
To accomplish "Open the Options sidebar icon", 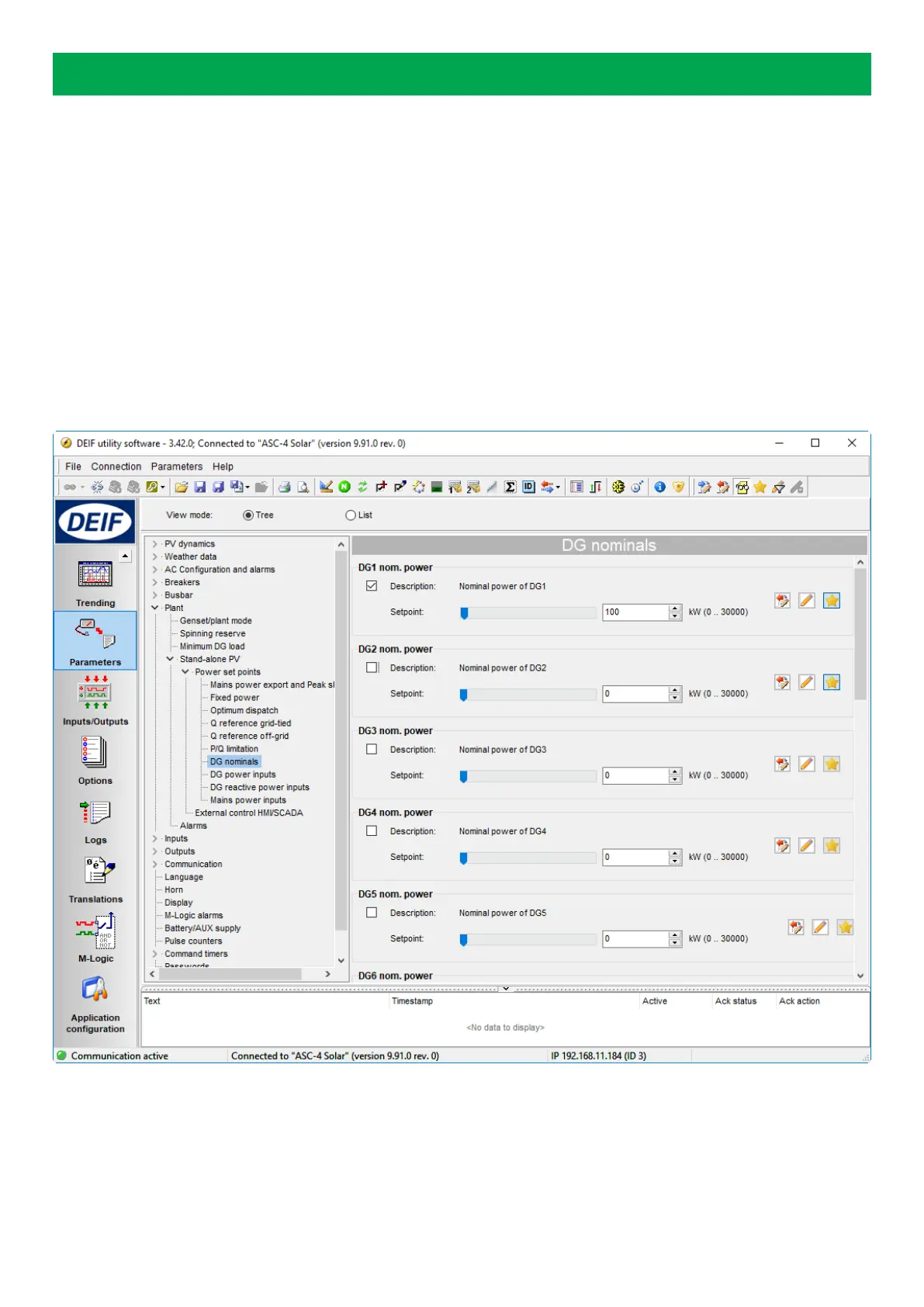I will 95,760.
